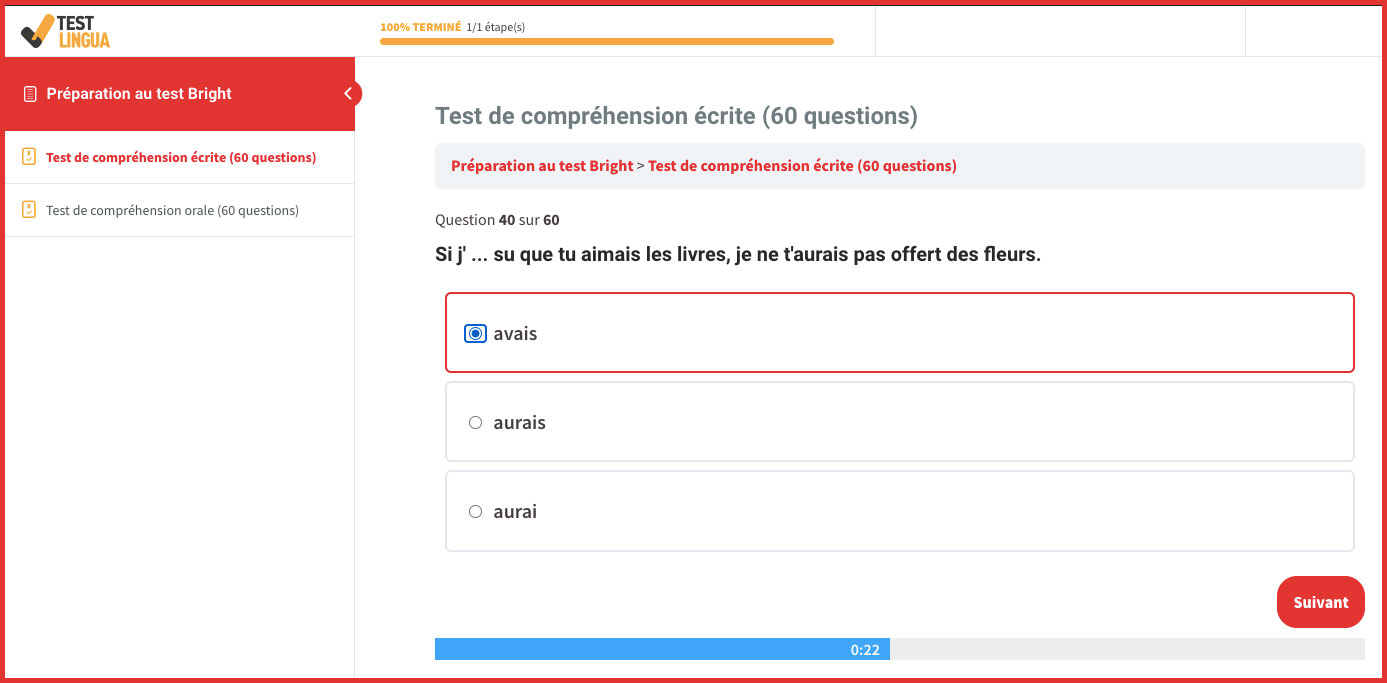1387x683 pixels.
Task: Click the document icon beside Préparation au test Bright
Action: tap(30, 94)
